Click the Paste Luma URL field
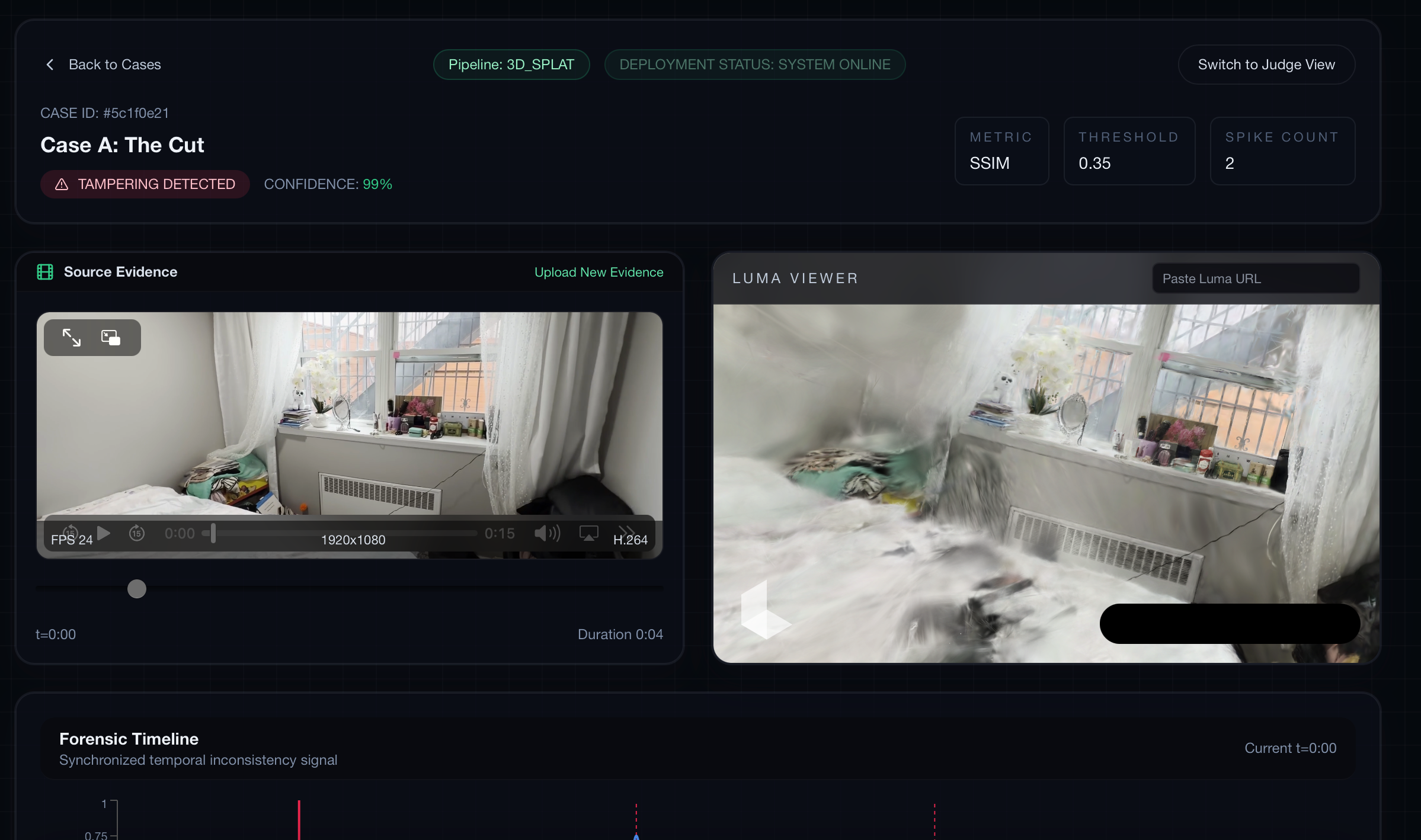1421x840 pixels. pyautogui.click(x=1255, y=278)
